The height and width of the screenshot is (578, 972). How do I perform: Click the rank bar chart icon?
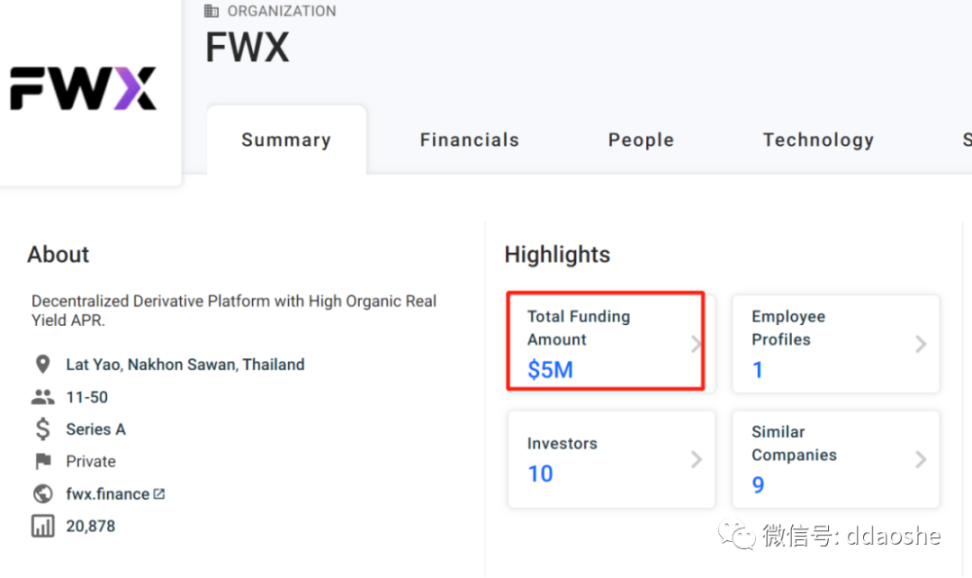click(42, 526)
